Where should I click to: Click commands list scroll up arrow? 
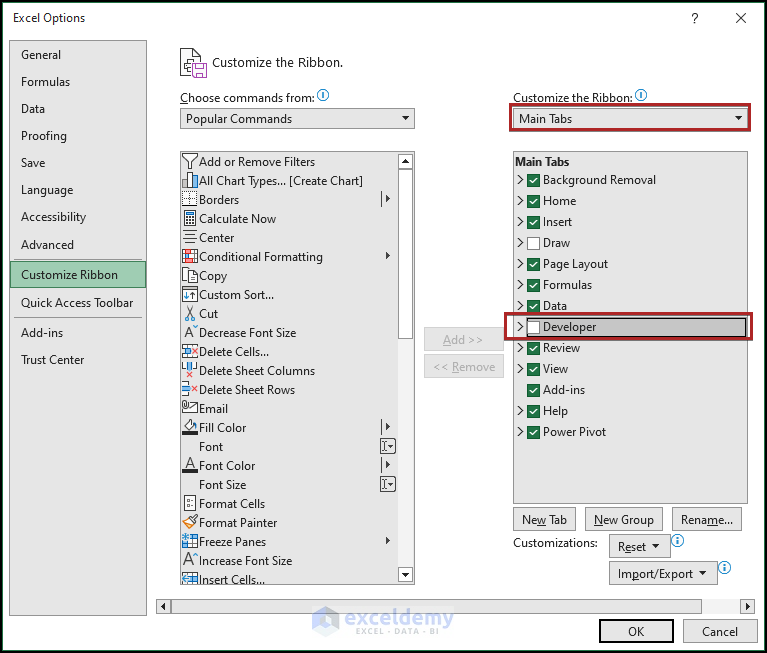click(x=406, y=161)
